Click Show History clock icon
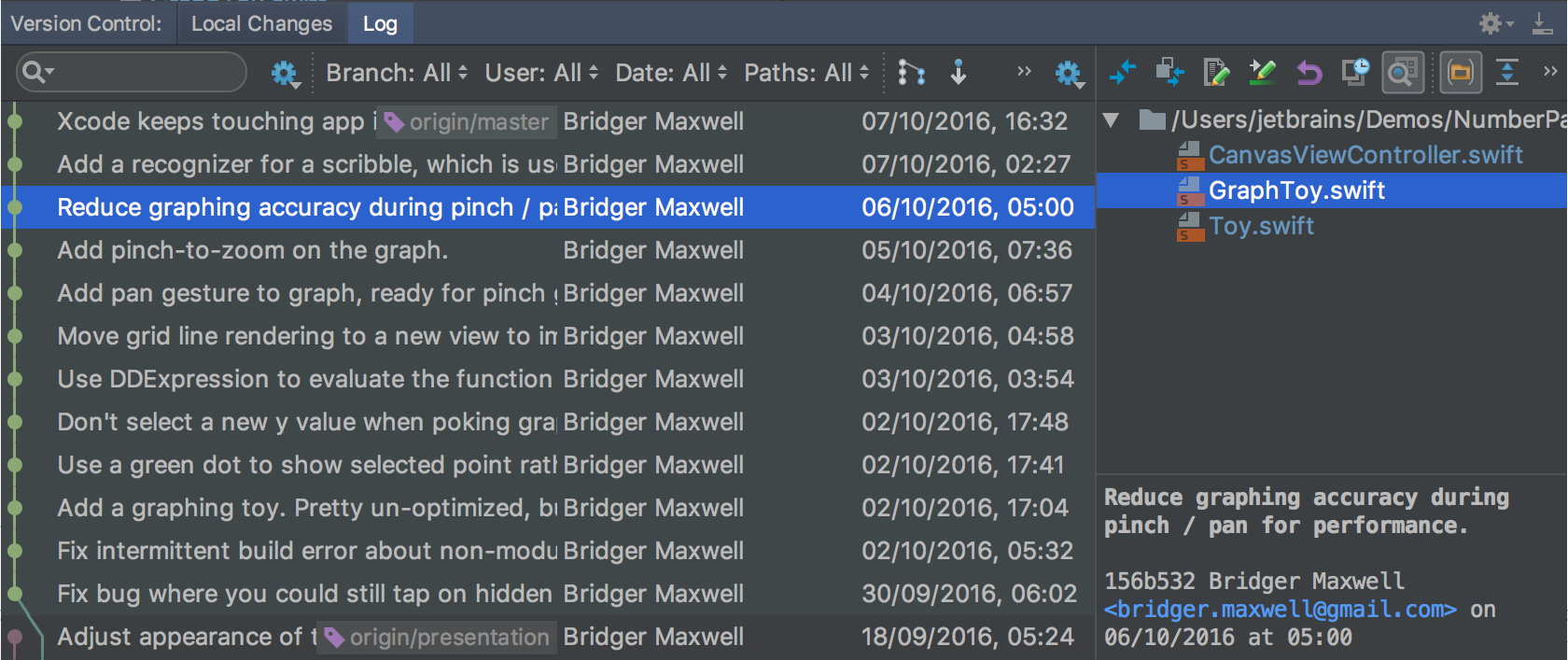 tap(1354, 72)
